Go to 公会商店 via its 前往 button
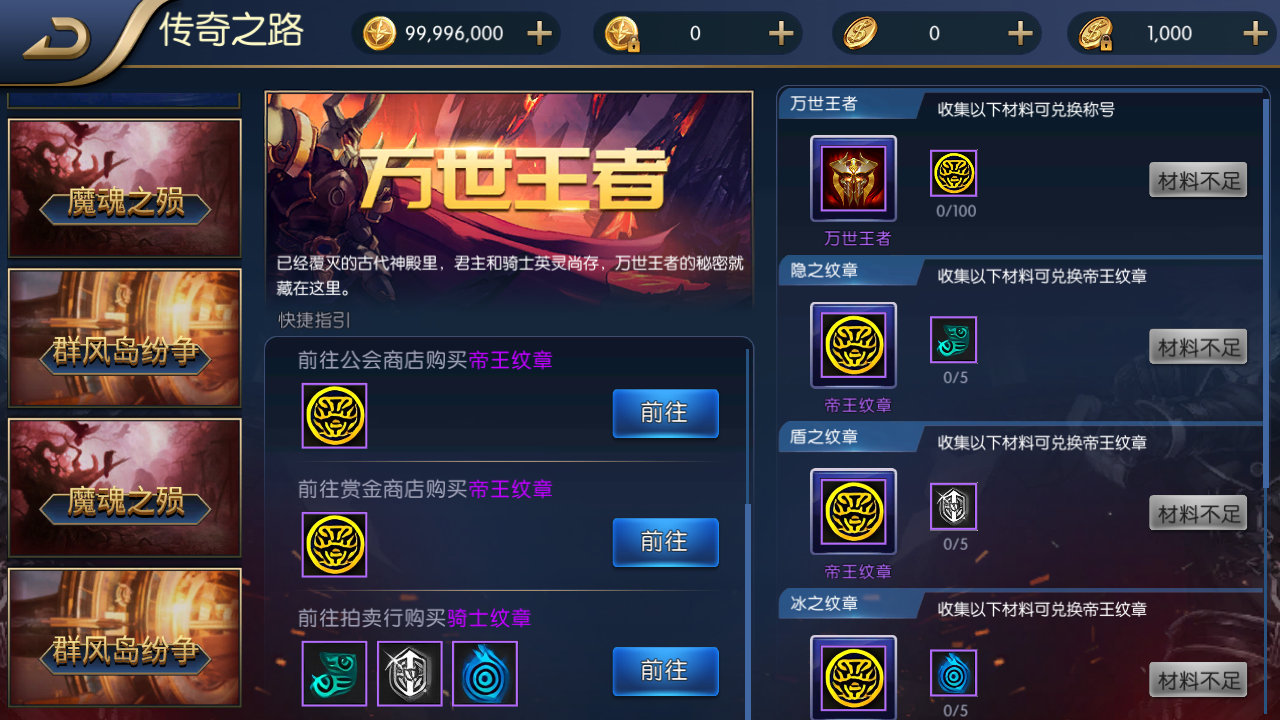 click(665, 413)
